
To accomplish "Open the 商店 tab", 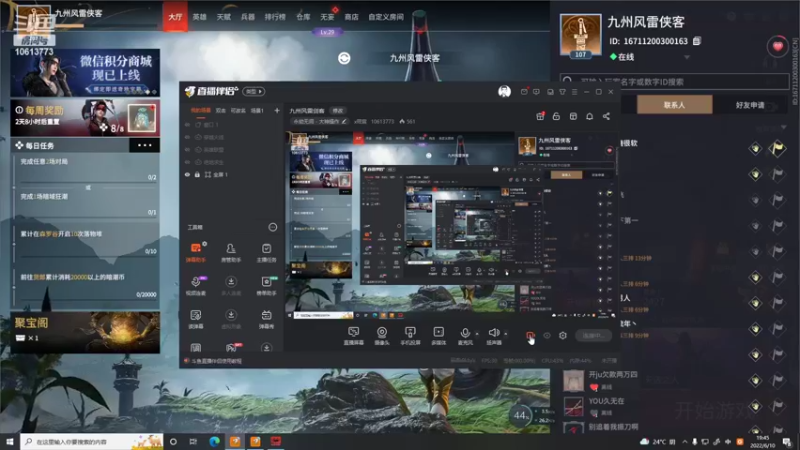I will coord(351,17).
